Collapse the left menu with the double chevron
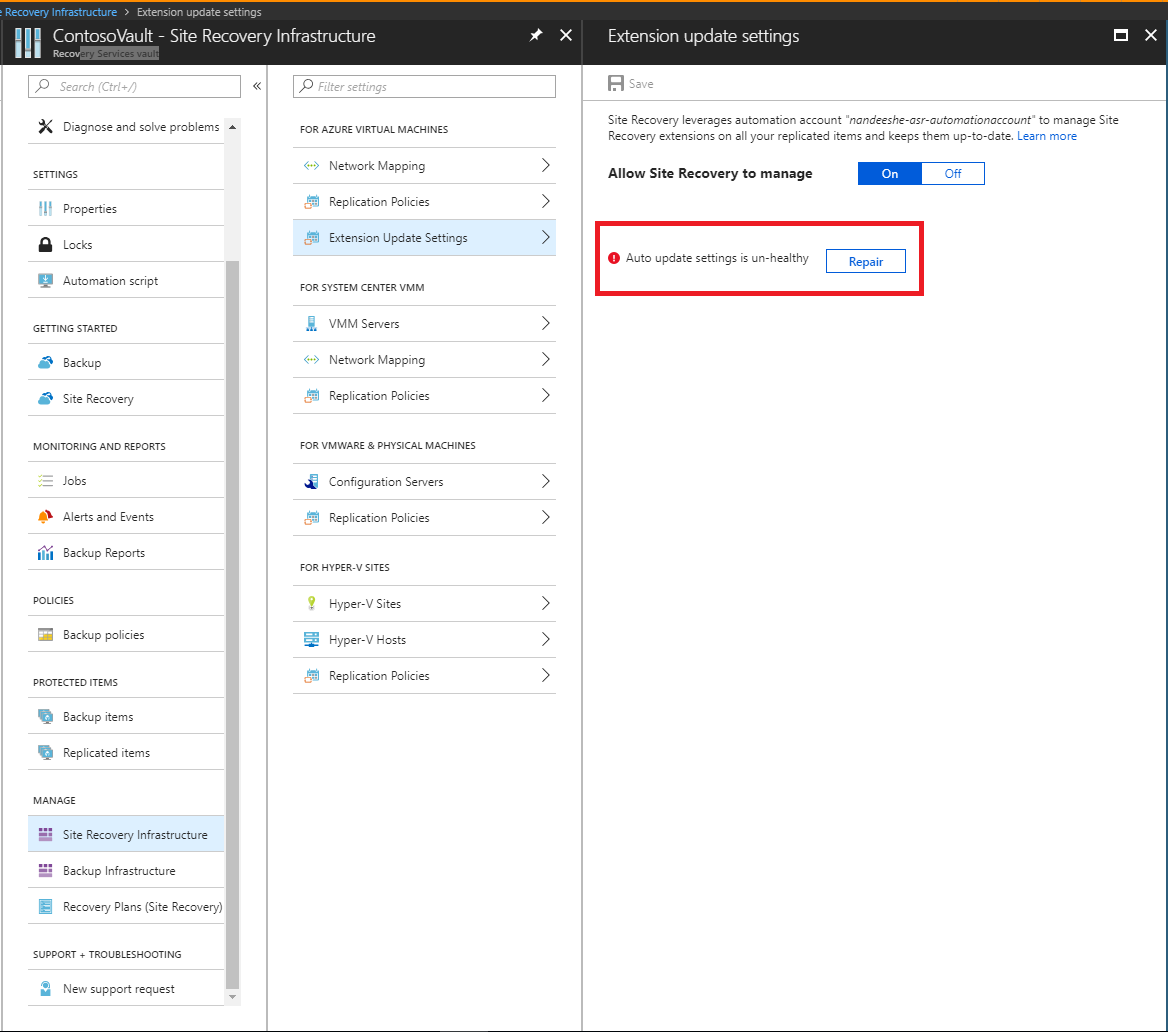Viewport: 1168px width, 1032px height. (257, 86)
